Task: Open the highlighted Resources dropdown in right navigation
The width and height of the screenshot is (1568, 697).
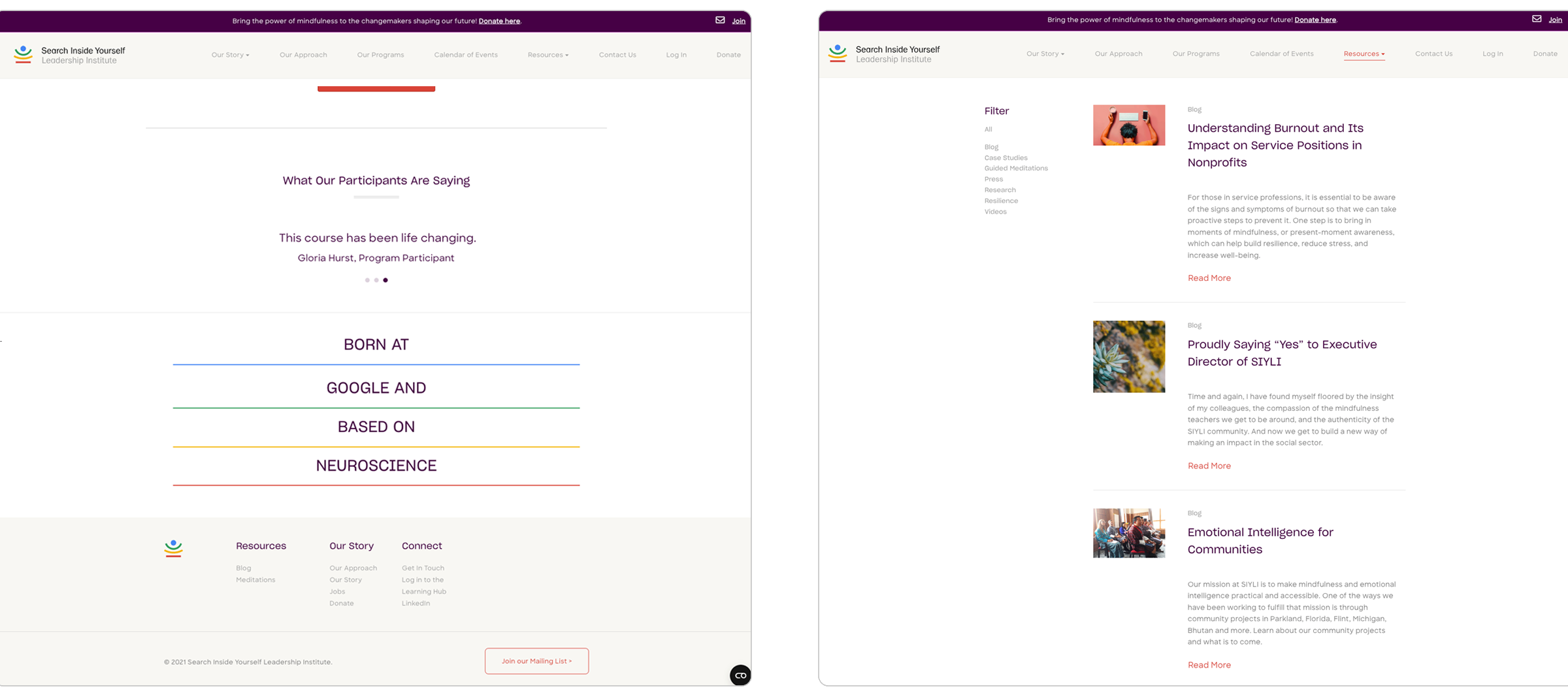Action: point(1364,54)
